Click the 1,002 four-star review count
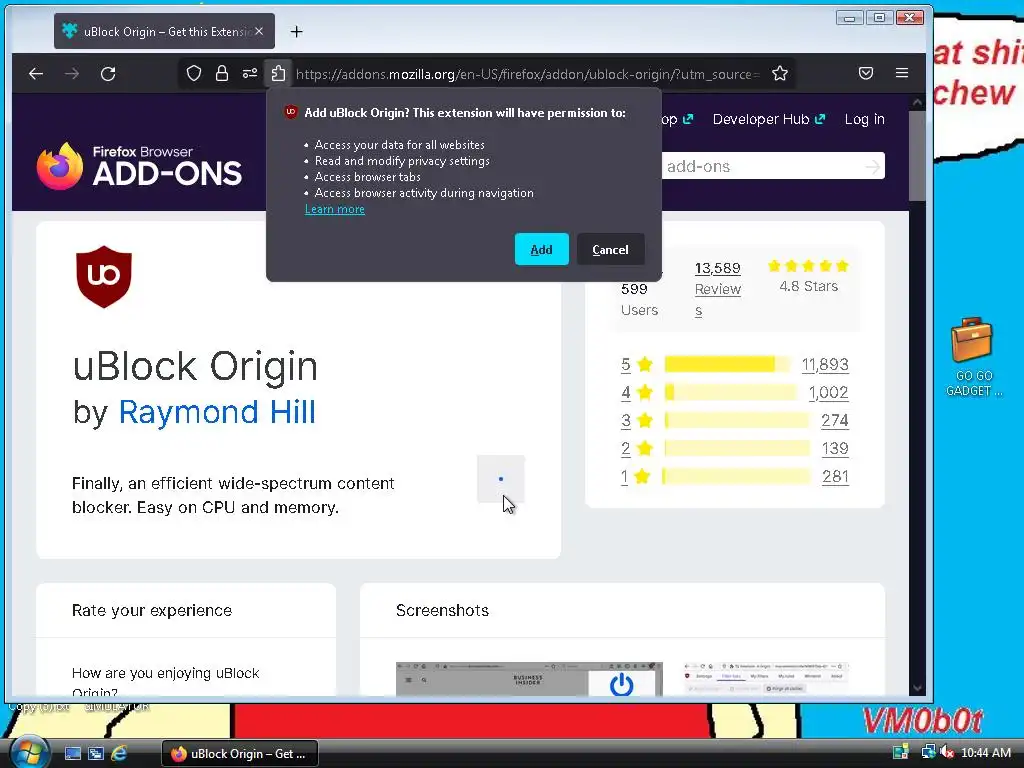Viewport: 1024px width, 768px height. (828, 392)
